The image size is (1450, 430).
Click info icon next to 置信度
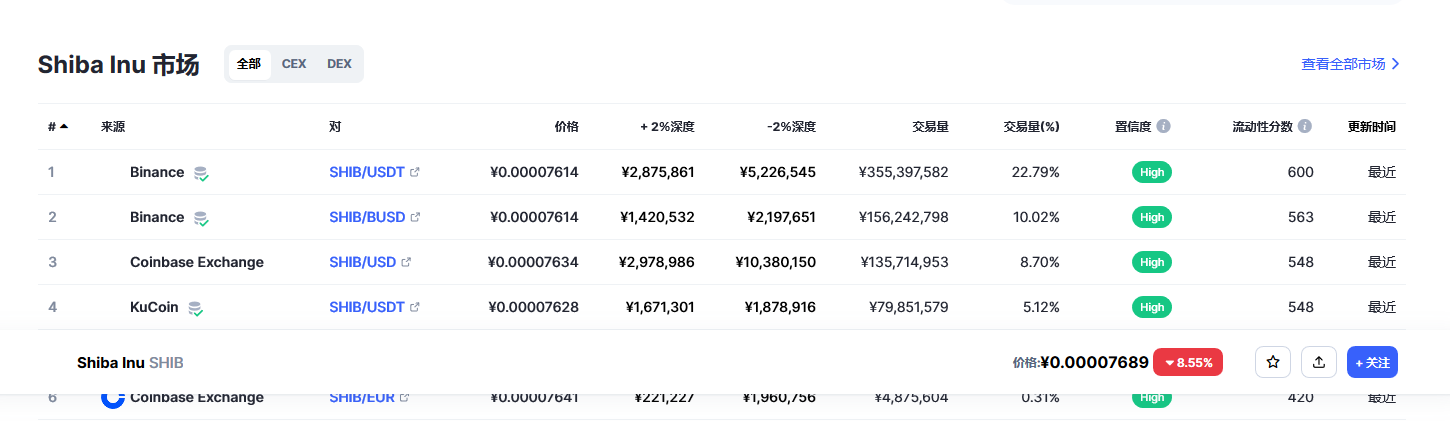pyautogui.click(x=1164, y=127)
